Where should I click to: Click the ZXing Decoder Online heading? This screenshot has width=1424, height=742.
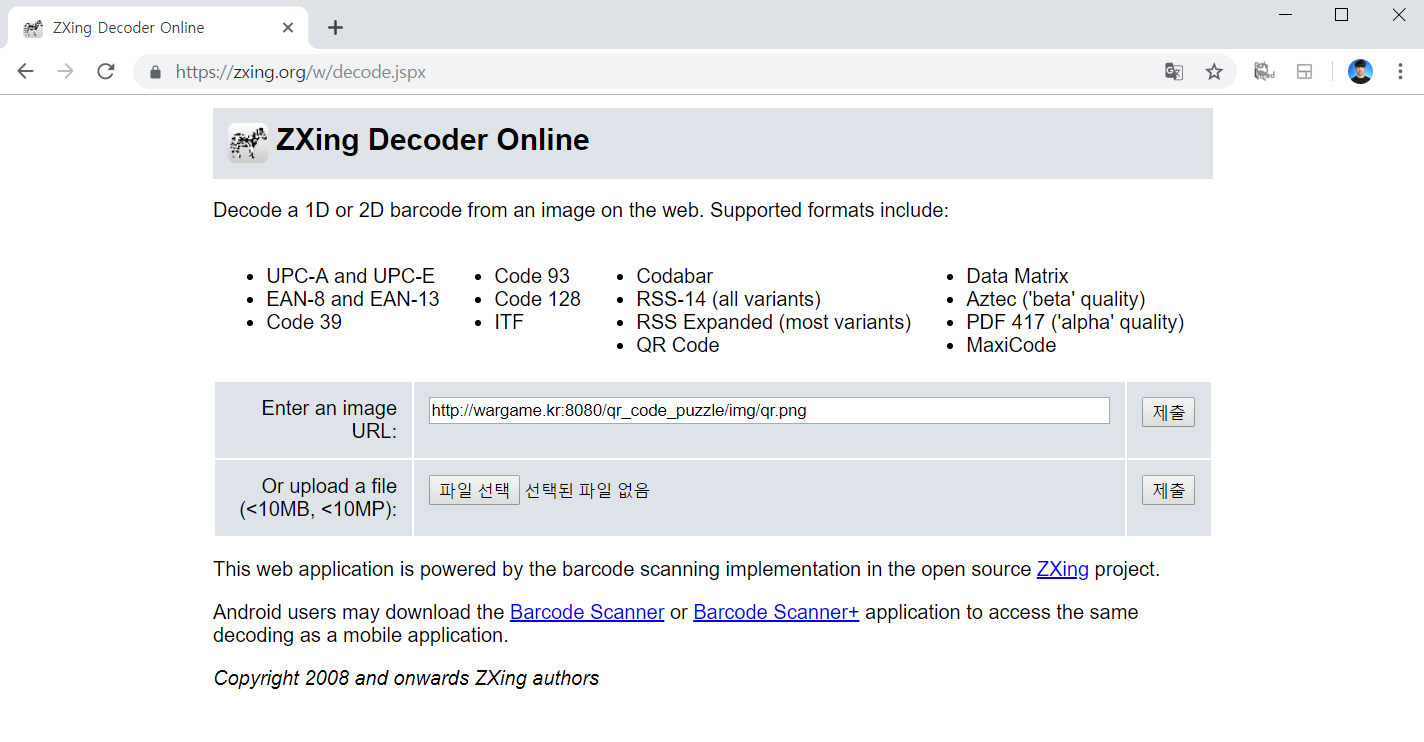click(x=433, y=140)
